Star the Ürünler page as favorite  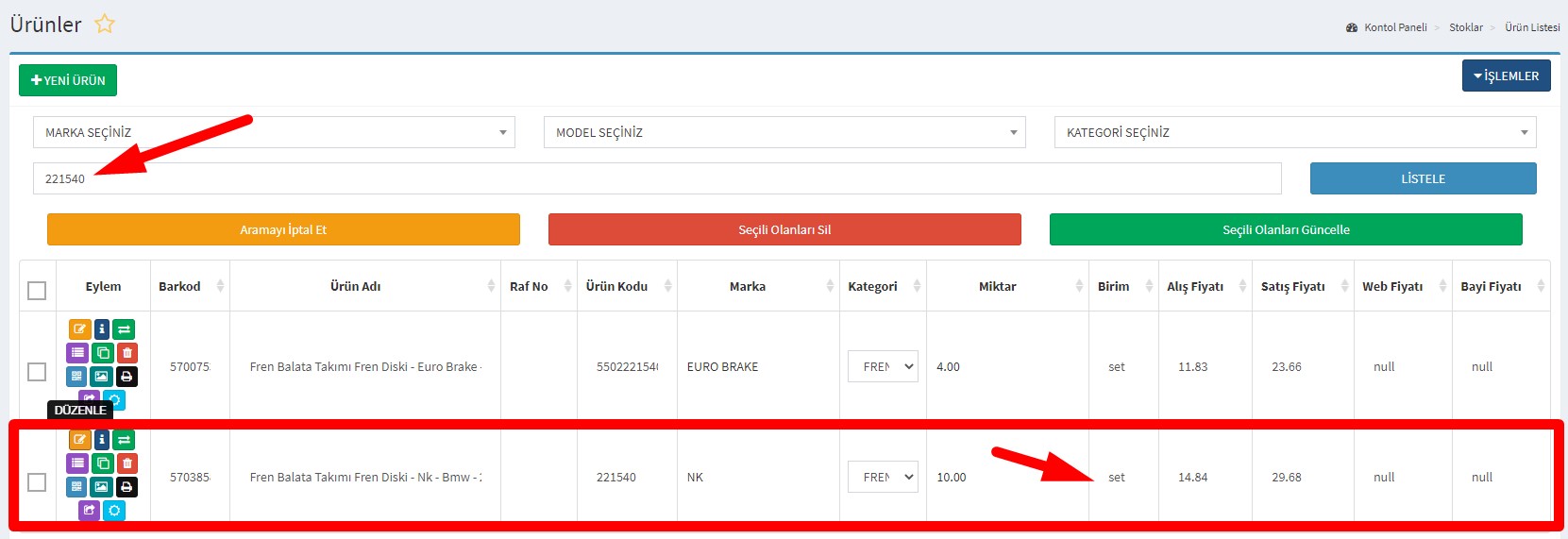click(x=105, y=25)
